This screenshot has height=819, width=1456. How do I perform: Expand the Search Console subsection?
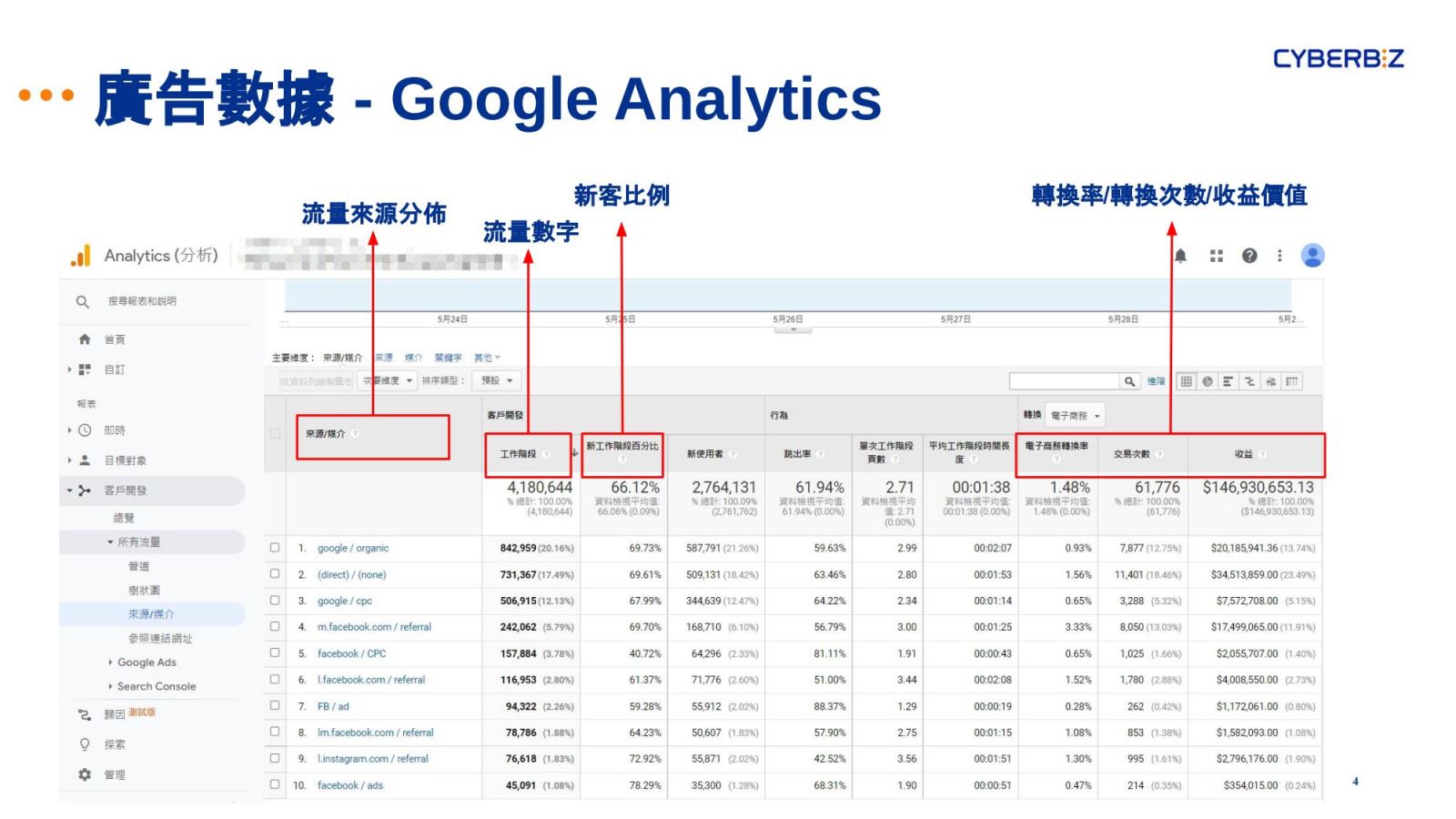click(110, 687)
